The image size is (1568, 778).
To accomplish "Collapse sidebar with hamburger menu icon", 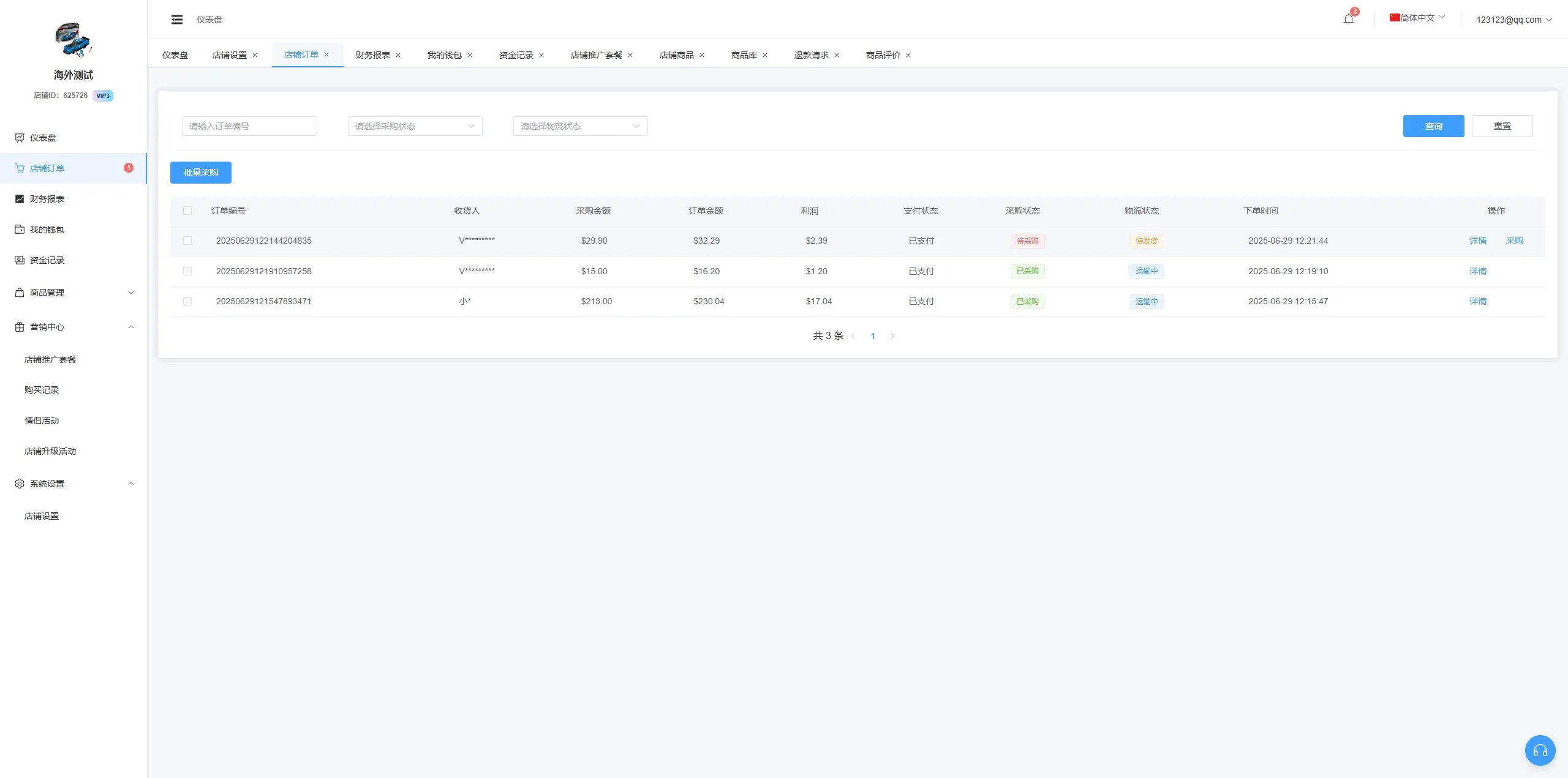I will 177,20.
